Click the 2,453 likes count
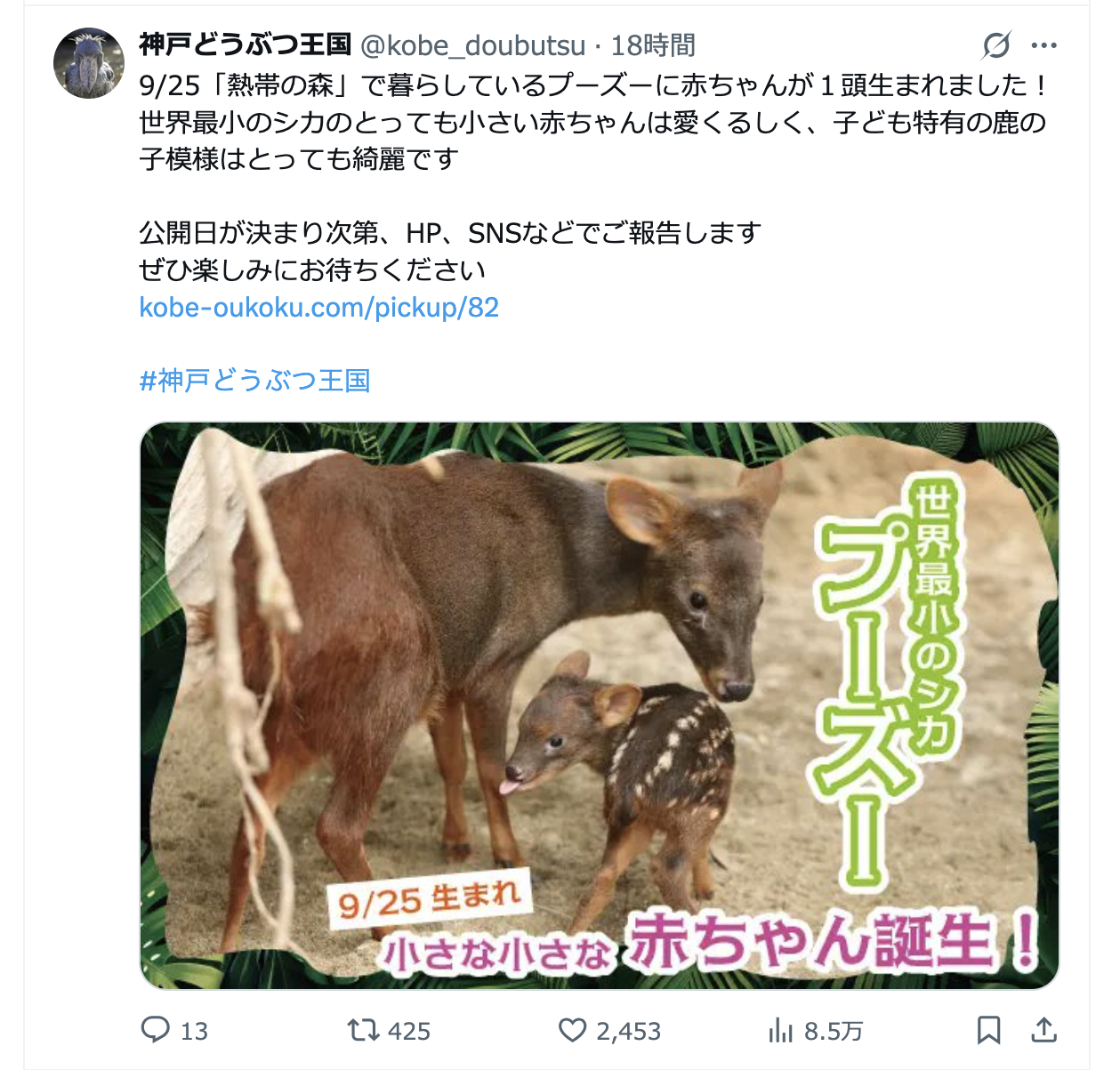 (629, 1031)
